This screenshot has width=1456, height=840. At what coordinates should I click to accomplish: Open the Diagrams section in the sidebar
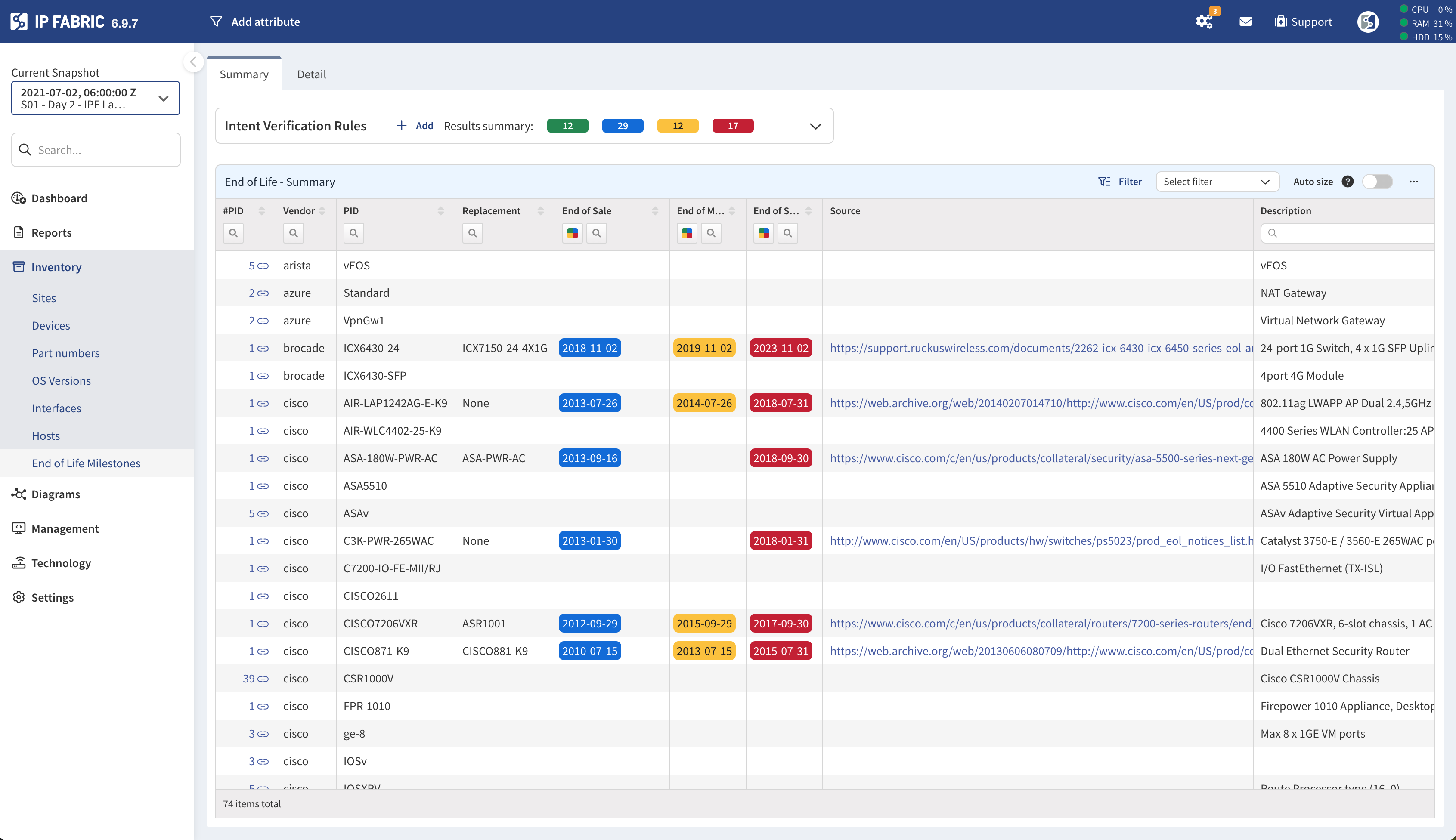click(x=56, y=494)
